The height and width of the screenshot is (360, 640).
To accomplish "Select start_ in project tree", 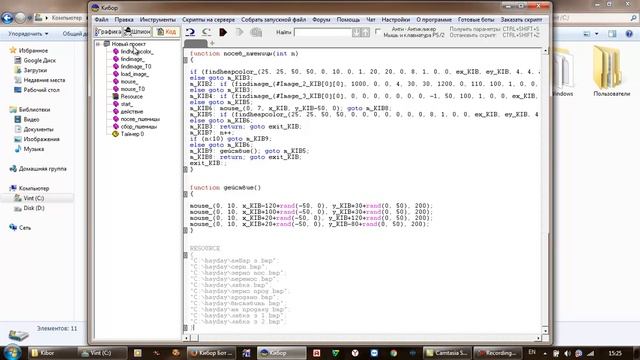I will [127, 104].
